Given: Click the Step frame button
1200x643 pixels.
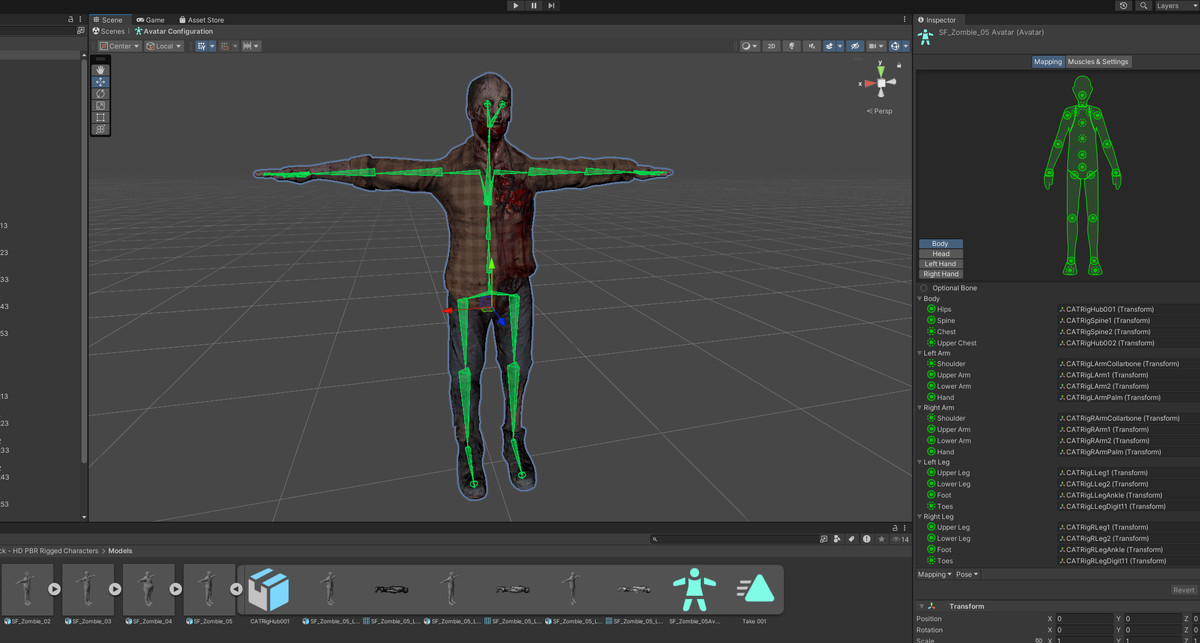Looking at the screenshot, I should pyautogui.click(x=553, y=6).
